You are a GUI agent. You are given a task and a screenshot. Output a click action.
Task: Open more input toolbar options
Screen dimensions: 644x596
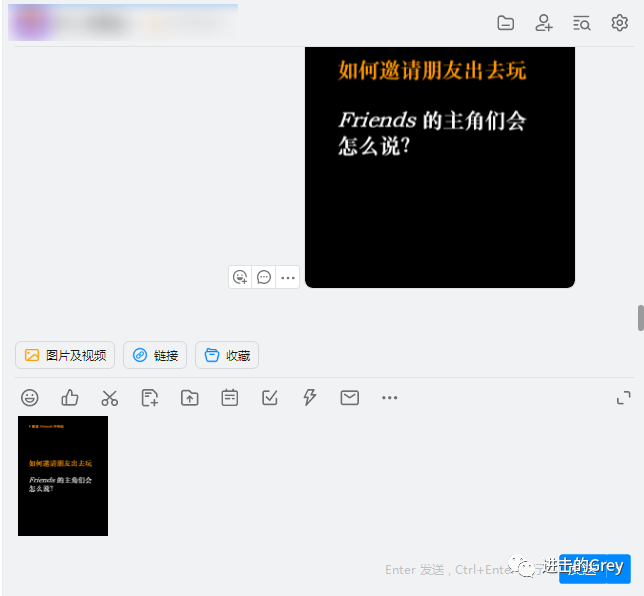[x=389, y=398]
